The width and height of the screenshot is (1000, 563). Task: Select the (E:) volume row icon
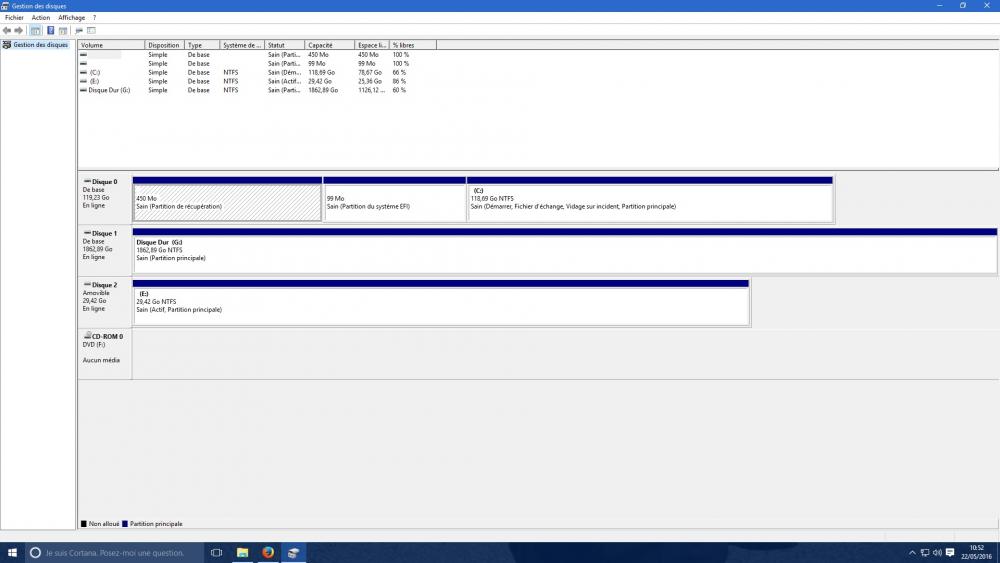83,82
